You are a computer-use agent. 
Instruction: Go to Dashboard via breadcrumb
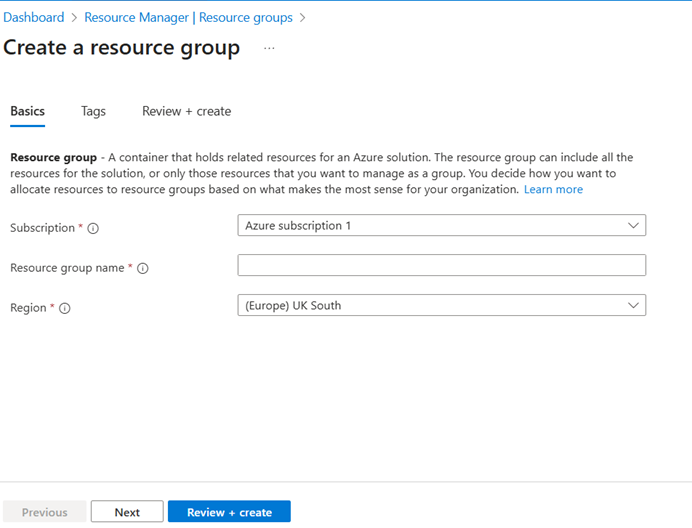click(x=34, y=17)
